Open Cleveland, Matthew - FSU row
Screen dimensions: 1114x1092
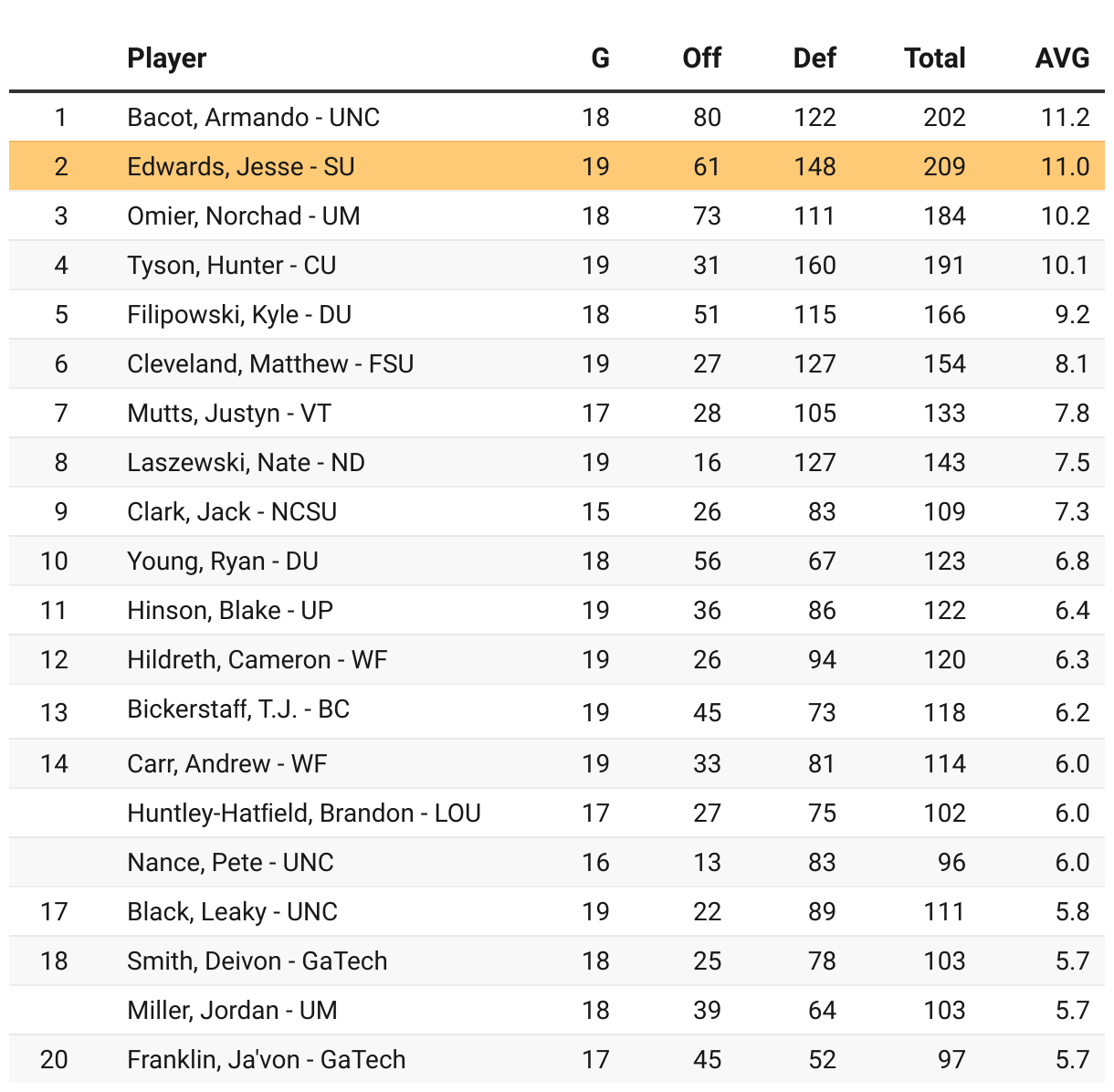pyautogui.click(x=557, y=363)
